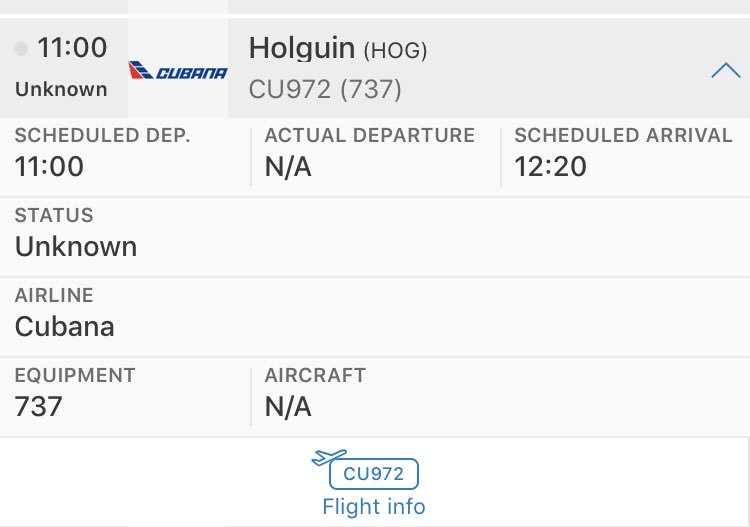The width and height of the screenshot is (750, 527).
Task: Click the Unknown status label under time
Action: (61, 89)
